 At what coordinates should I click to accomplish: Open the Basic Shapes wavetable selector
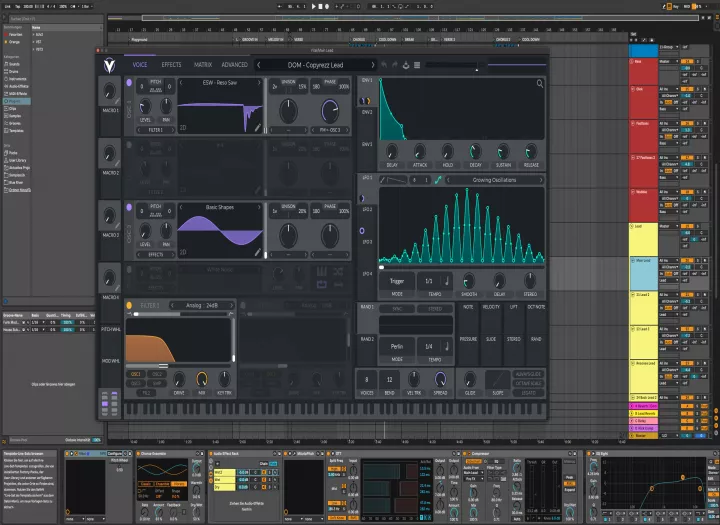[x=219, y=207]
